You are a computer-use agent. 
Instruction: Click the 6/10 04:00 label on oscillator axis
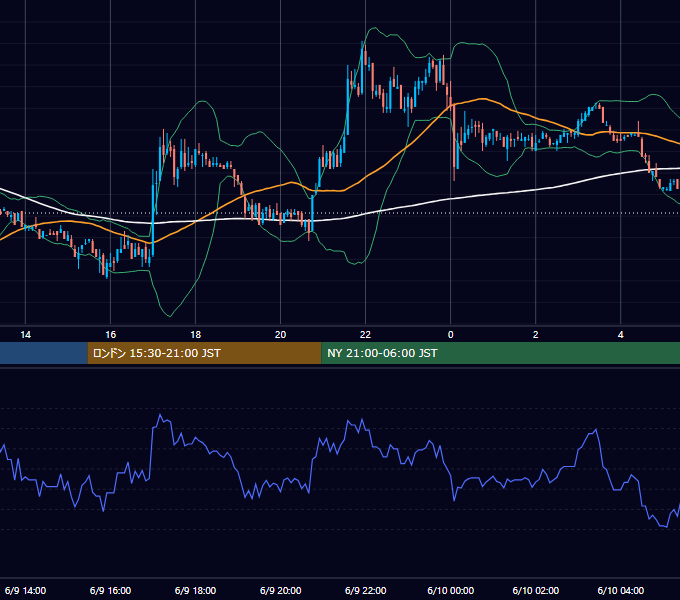621,590
